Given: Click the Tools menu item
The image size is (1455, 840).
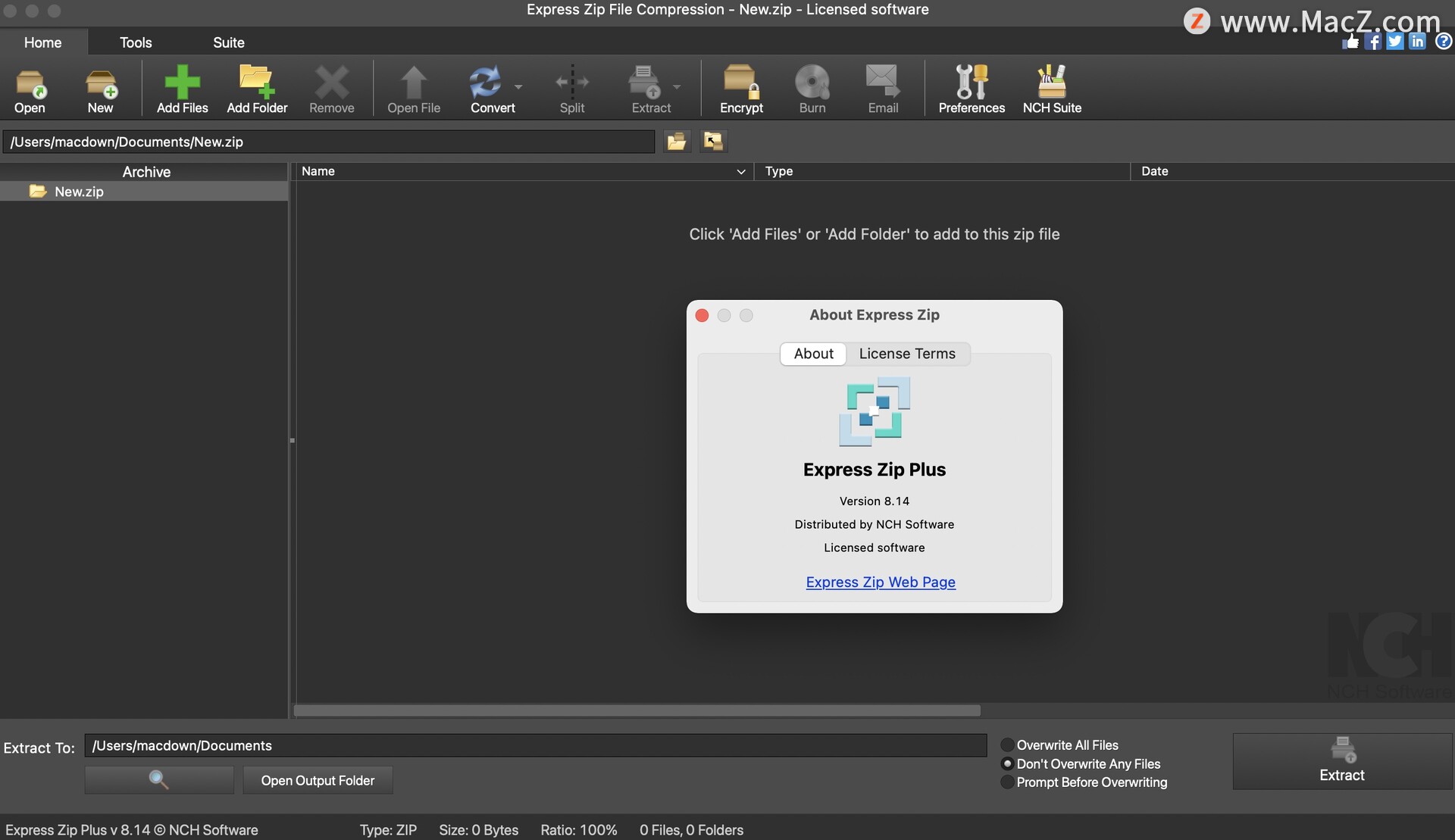Looking at the screenshot, I should pos(135,41).
